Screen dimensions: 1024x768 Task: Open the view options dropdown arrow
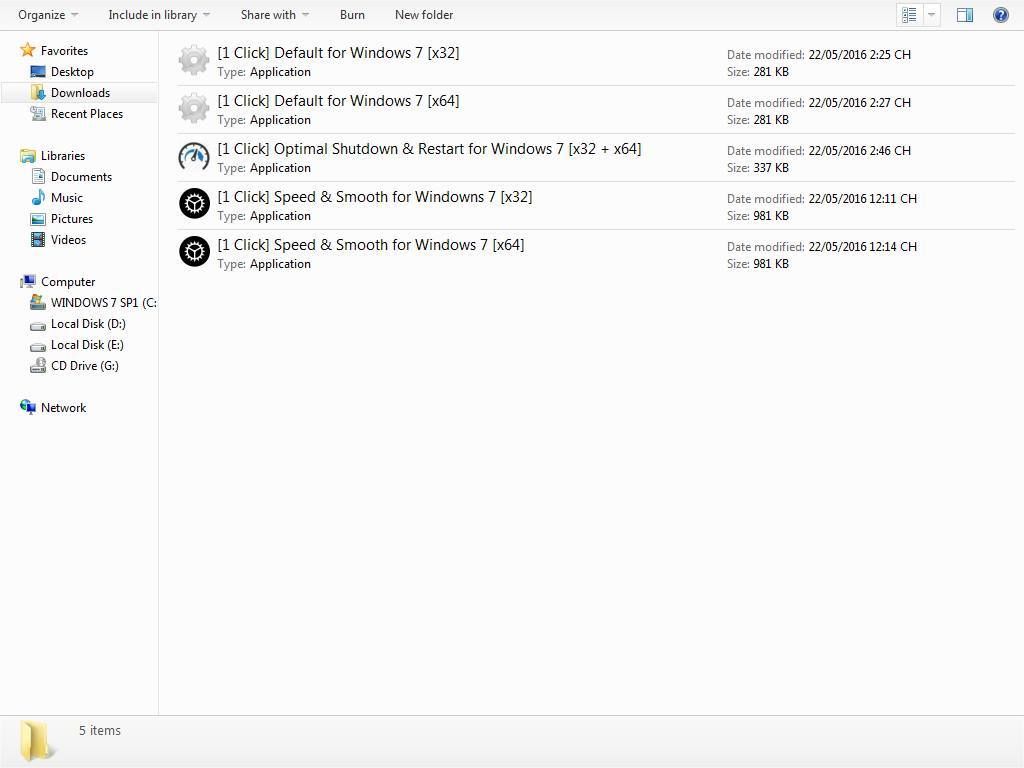click(x=932, y=15)
